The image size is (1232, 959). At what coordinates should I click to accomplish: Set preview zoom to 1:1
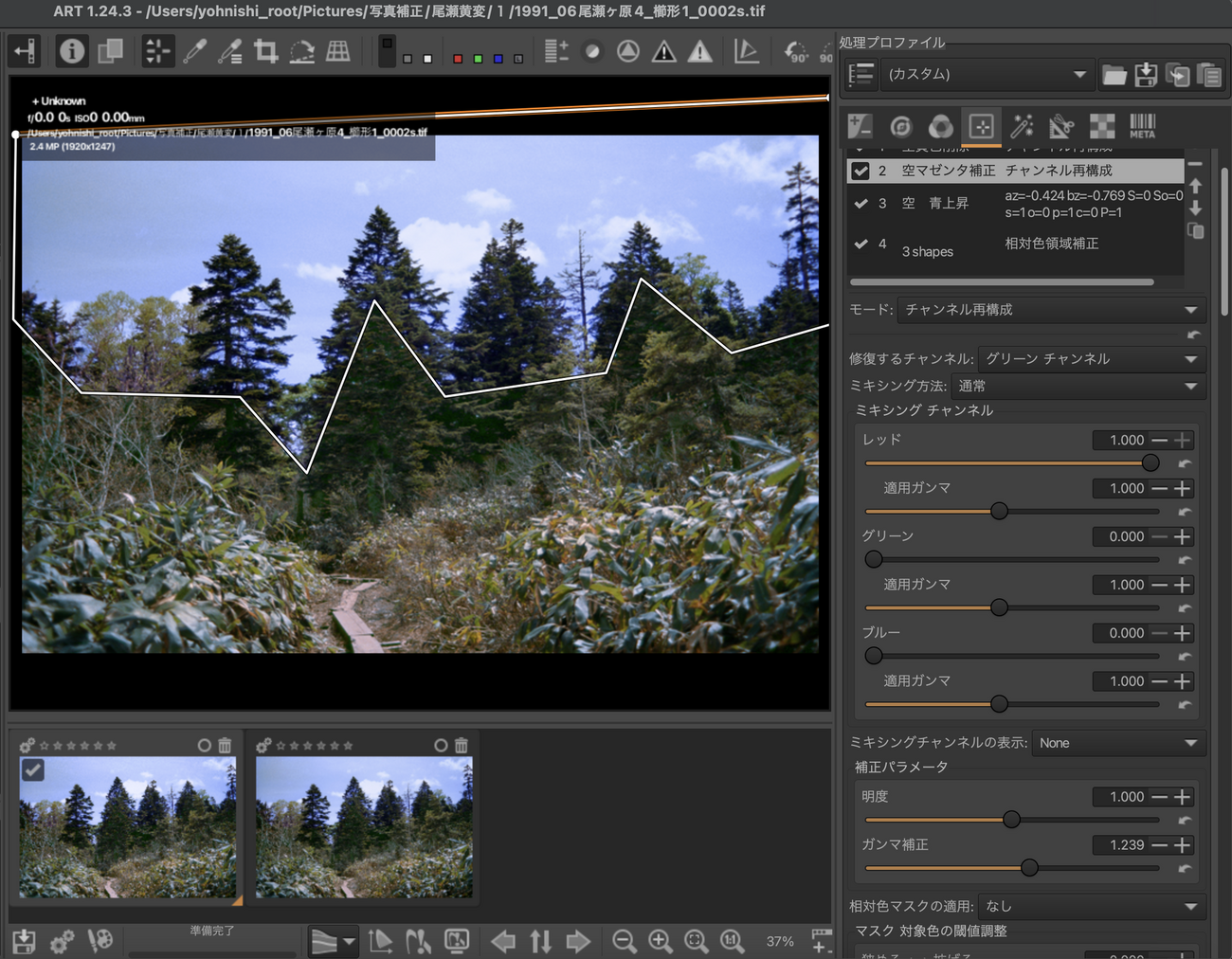pyautogui.click(x=732, y=941)
